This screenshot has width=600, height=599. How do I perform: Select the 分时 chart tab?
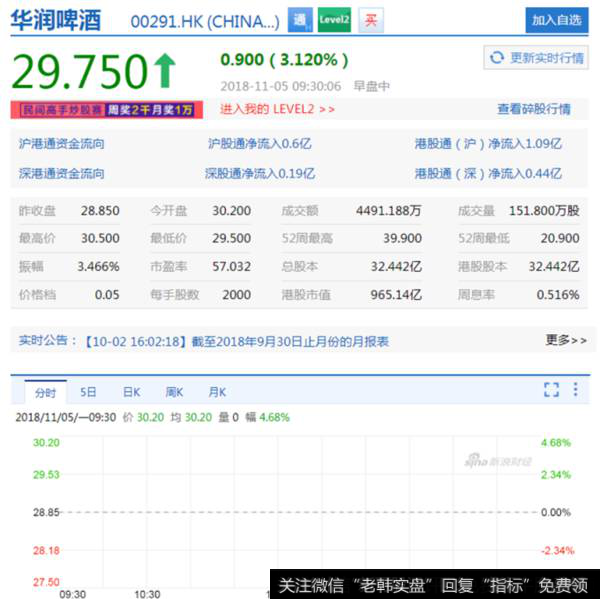pos(46,393)
